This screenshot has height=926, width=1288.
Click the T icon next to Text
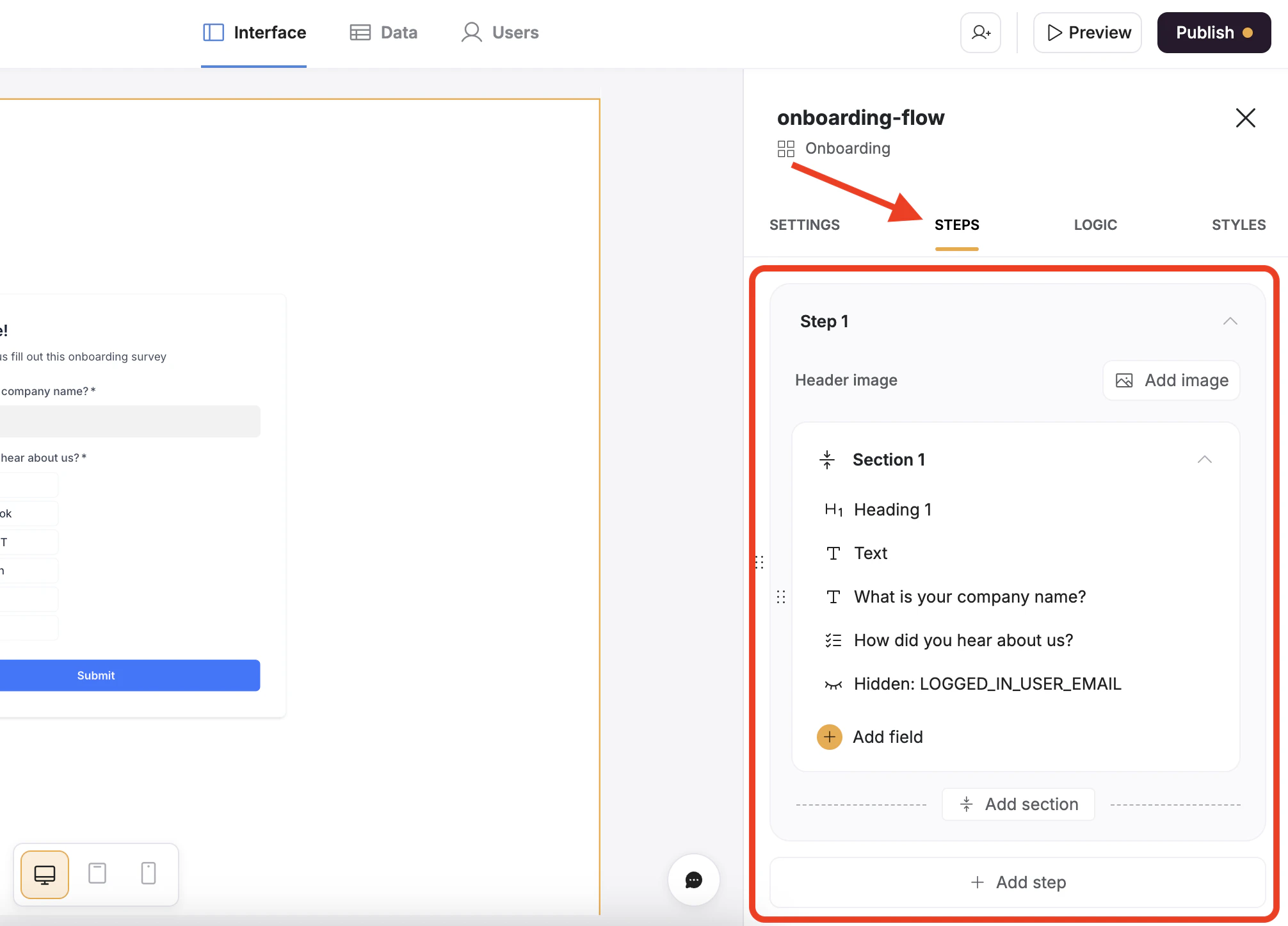(x=833, y=553)
